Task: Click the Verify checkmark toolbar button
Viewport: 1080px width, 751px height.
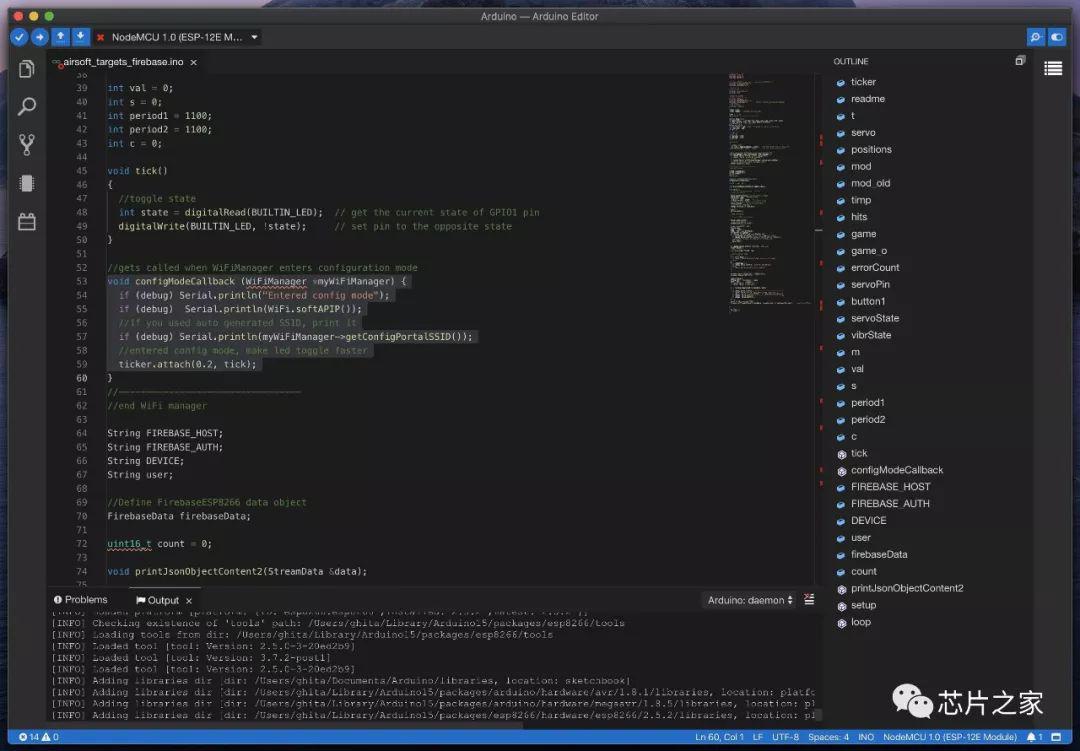Action: (x=19, y=37)
